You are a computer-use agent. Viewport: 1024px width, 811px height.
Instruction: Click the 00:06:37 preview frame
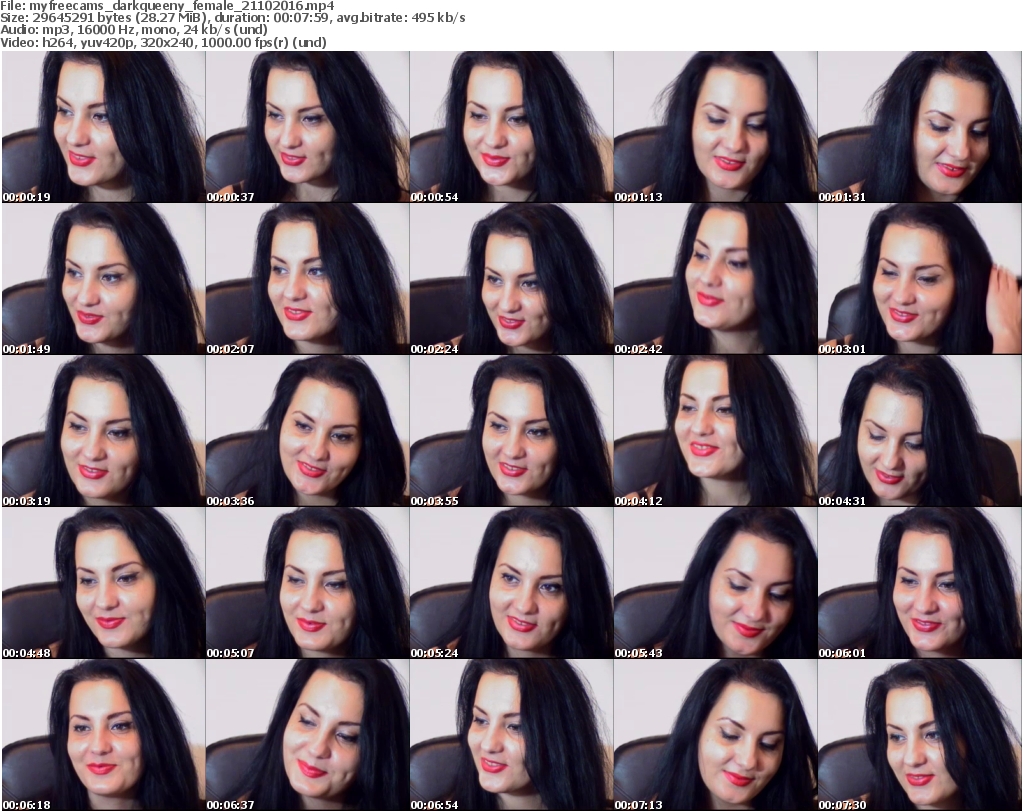point(308,735)
